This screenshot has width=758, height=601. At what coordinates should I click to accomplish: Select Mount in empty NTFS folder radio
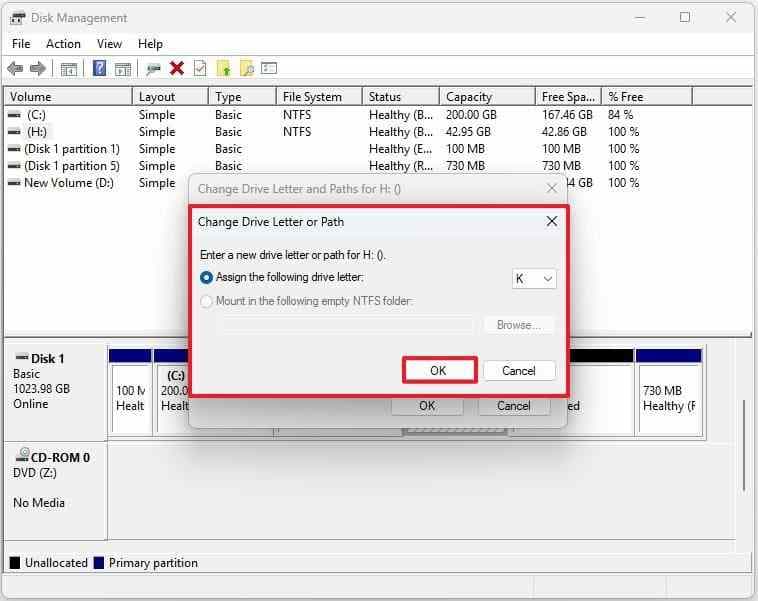pyautogui.click(x=206, y=301)
